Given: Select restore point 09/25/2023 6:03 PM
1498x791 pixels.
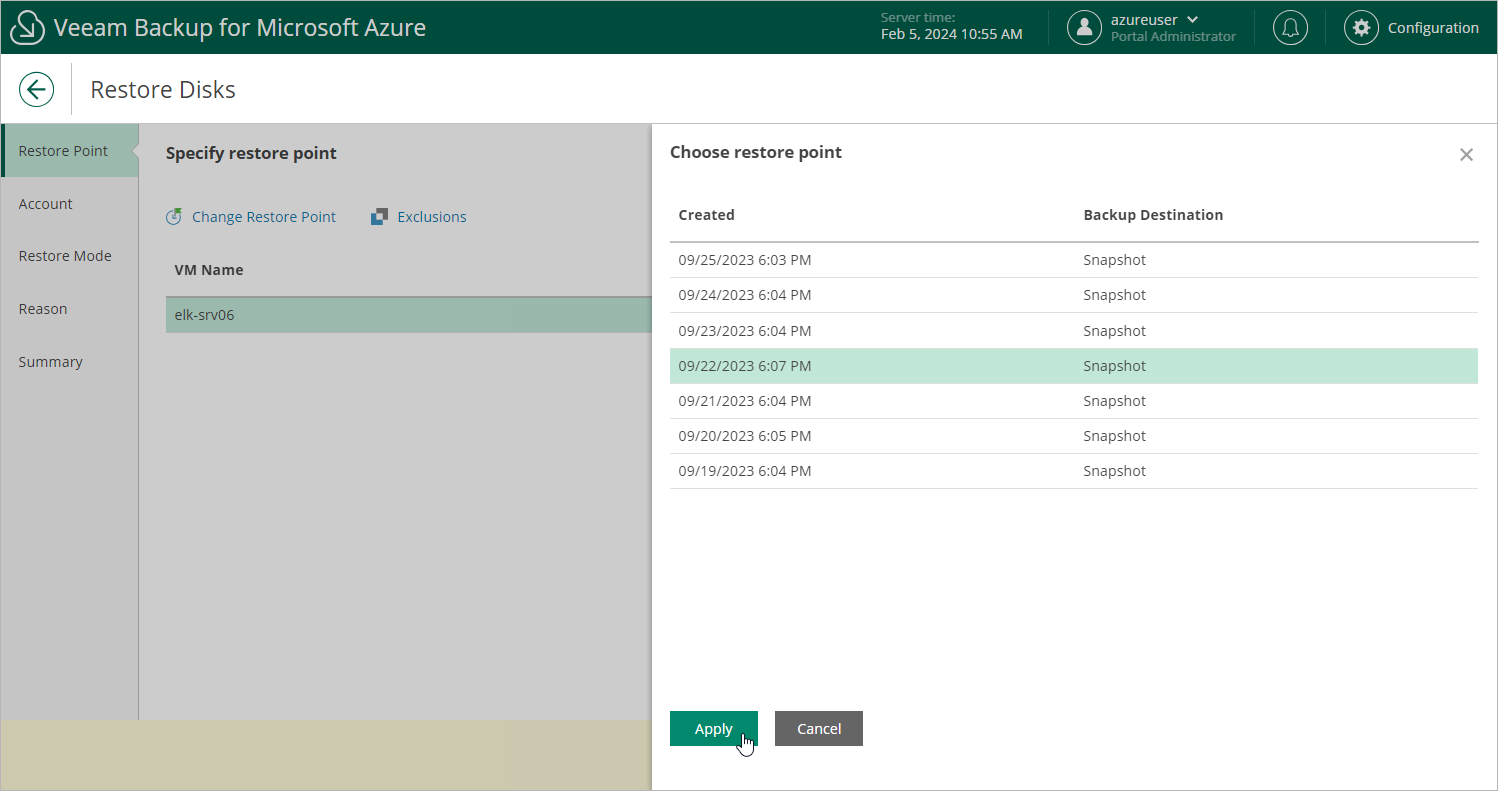Looking at the screenshot, I should tap(1074, 260).
